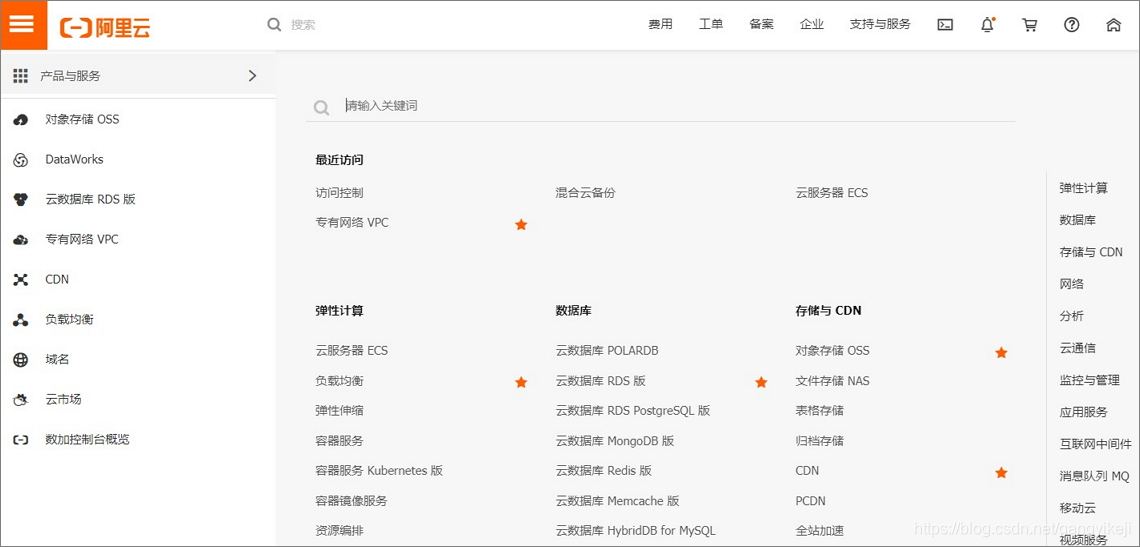Viewport: 1140px width, 547px height.
Task: Click the DataWorks sidebar icon
Action: pos(21,160)
